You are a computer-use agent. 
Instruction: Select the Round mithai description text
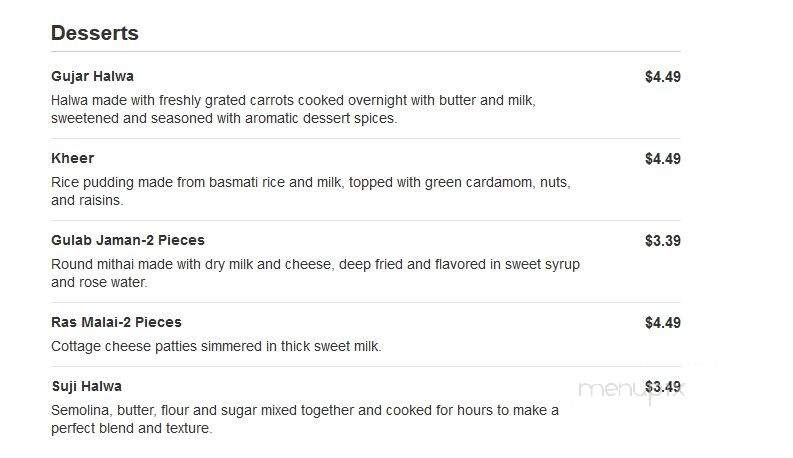point(316,273)
